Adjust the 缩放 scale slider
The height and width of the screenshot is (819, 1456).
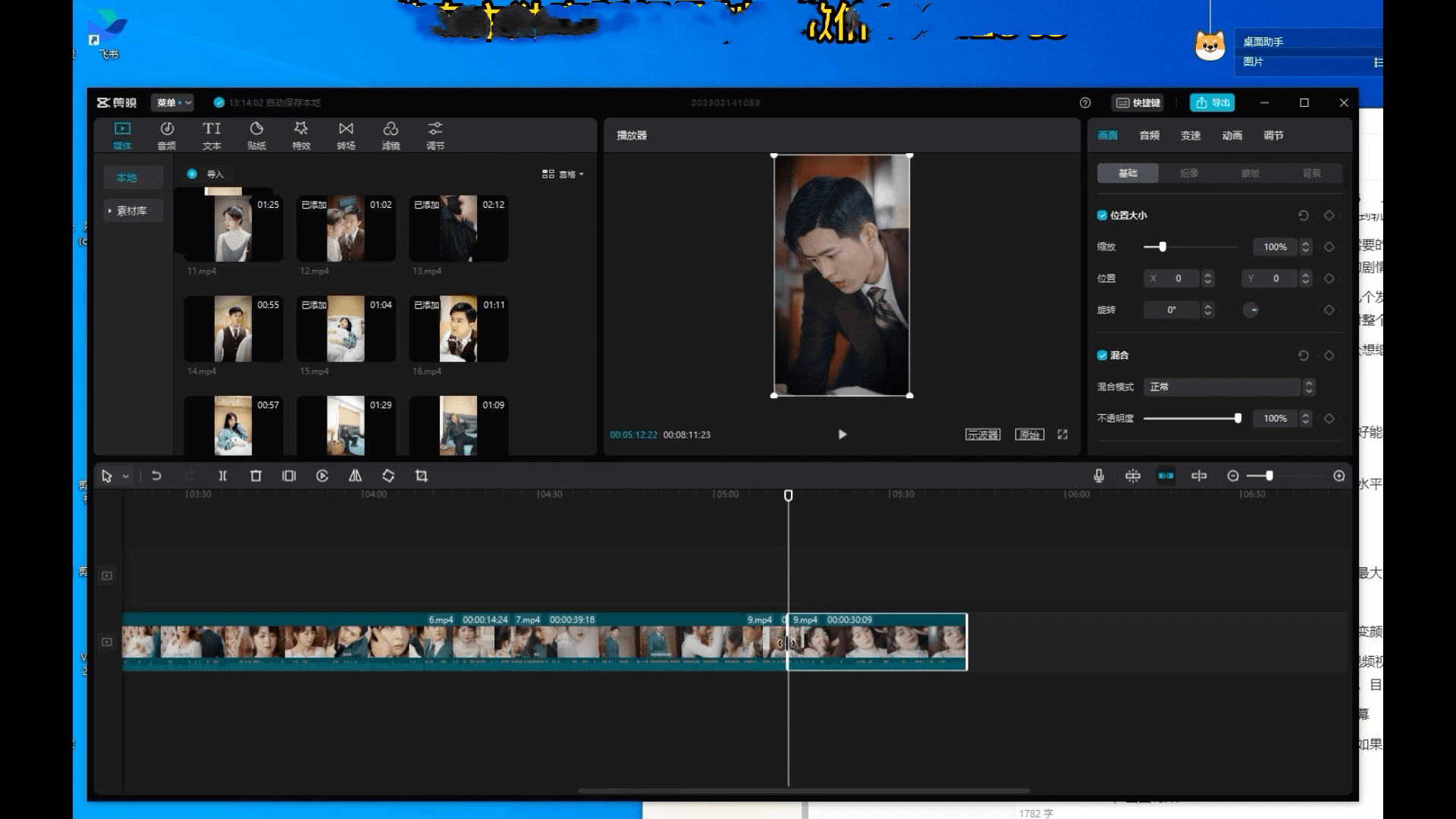[1191, 247]
